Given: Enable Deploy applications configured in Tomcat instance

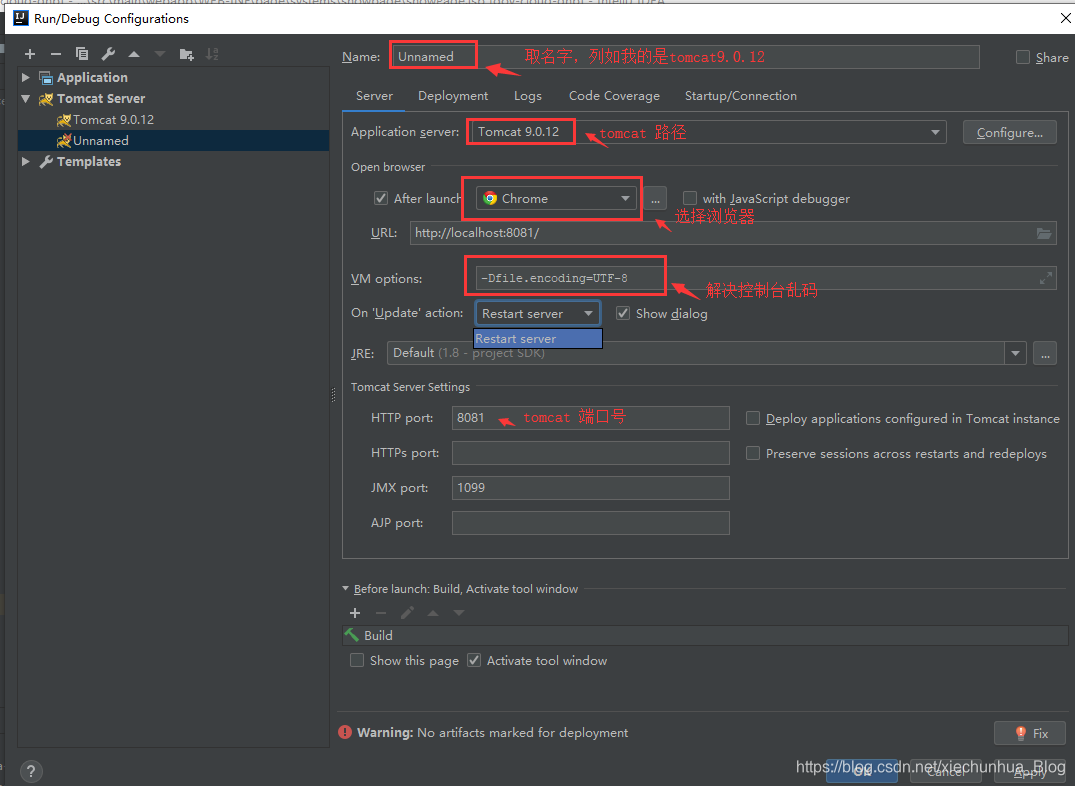Looking at the screenshot, I should point(753,418).
